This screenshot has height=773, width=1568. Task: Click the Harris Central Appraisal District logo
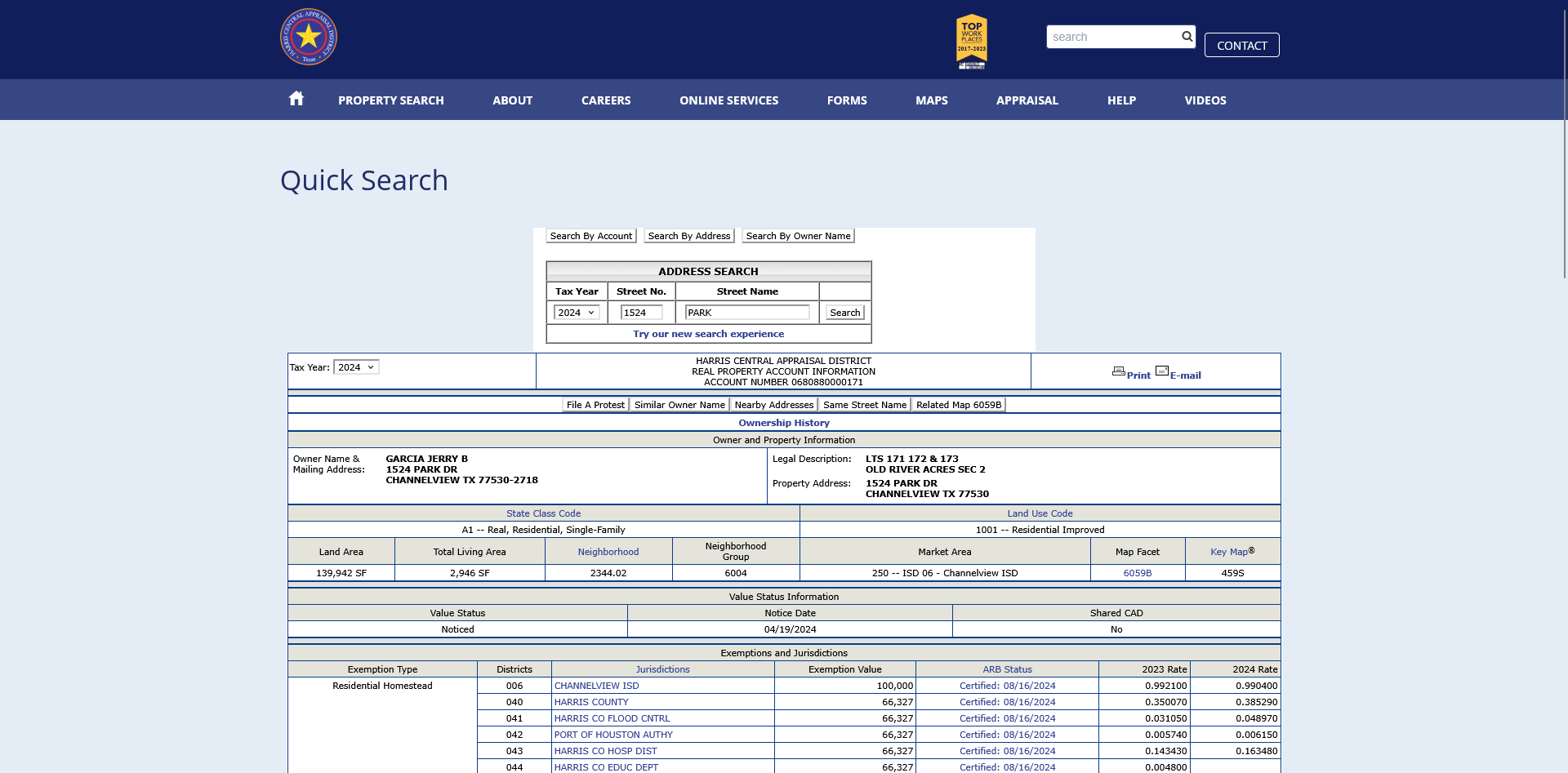(309, 37)
